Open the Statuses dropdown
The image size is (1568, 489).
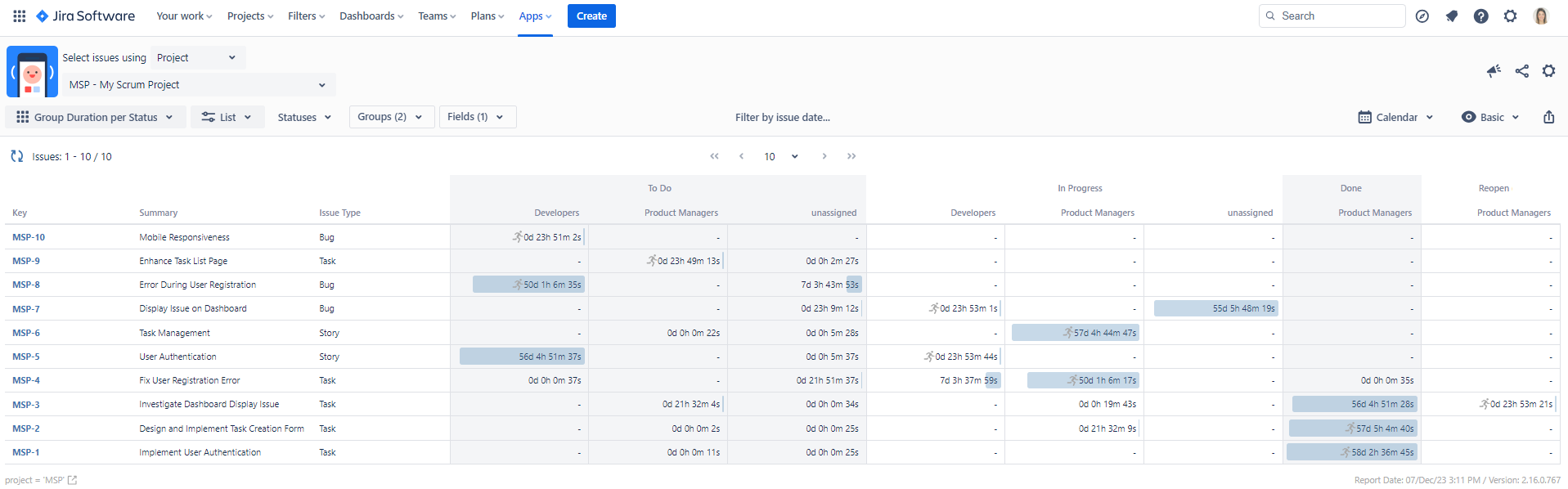tap(304, 117)
